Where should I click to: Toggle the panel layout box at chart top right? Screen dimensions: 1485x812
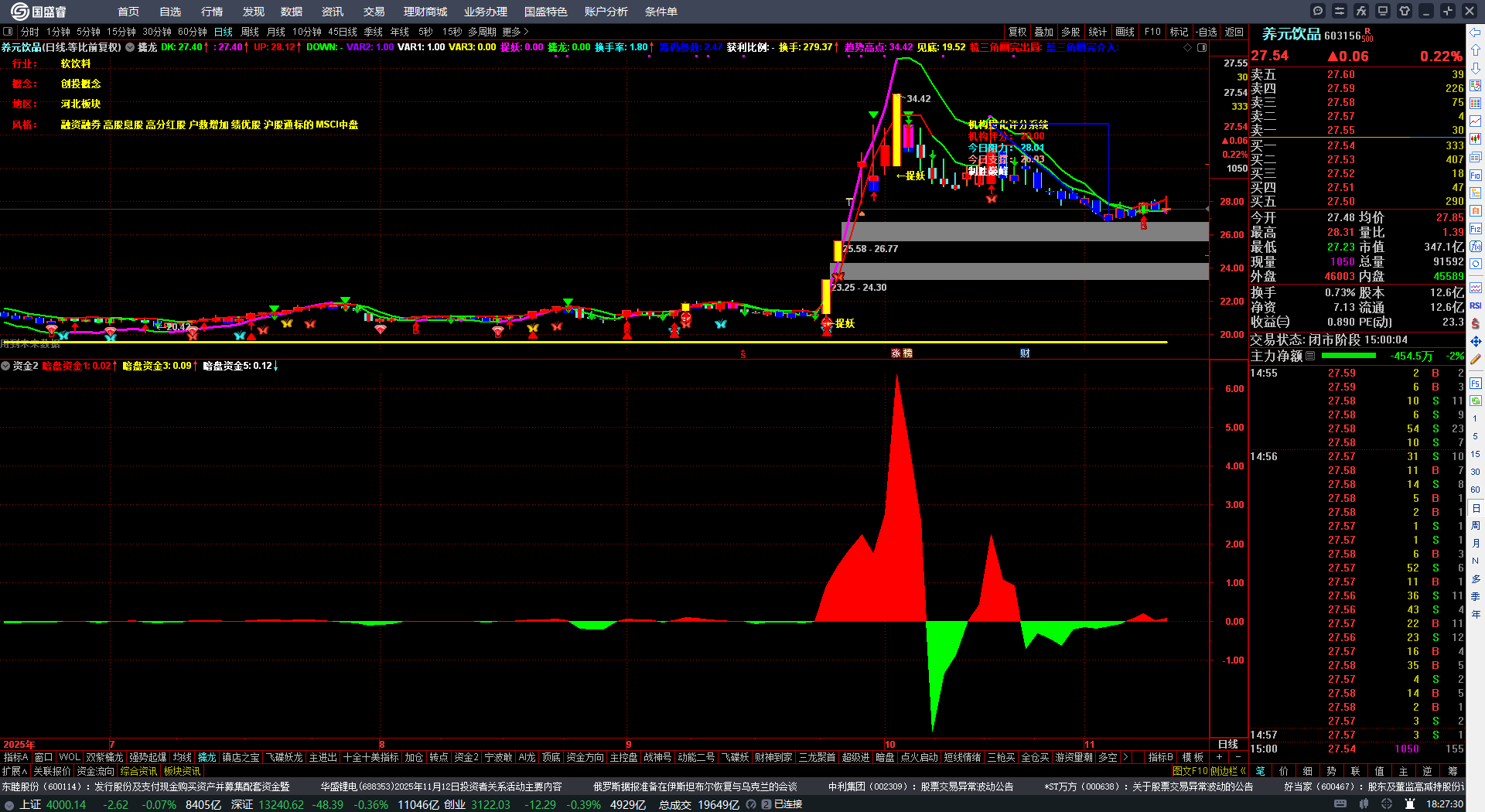pos(1202,47)
